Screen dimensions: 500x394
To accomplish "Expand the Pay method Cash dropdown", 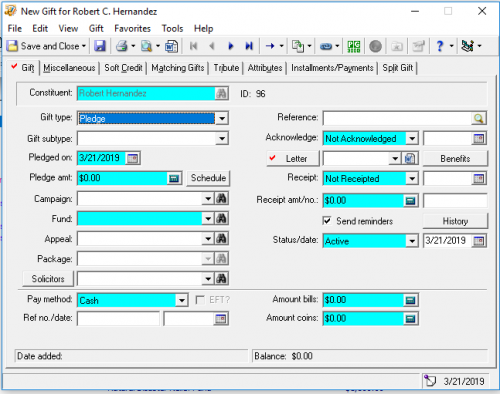I will click(181, 300).
